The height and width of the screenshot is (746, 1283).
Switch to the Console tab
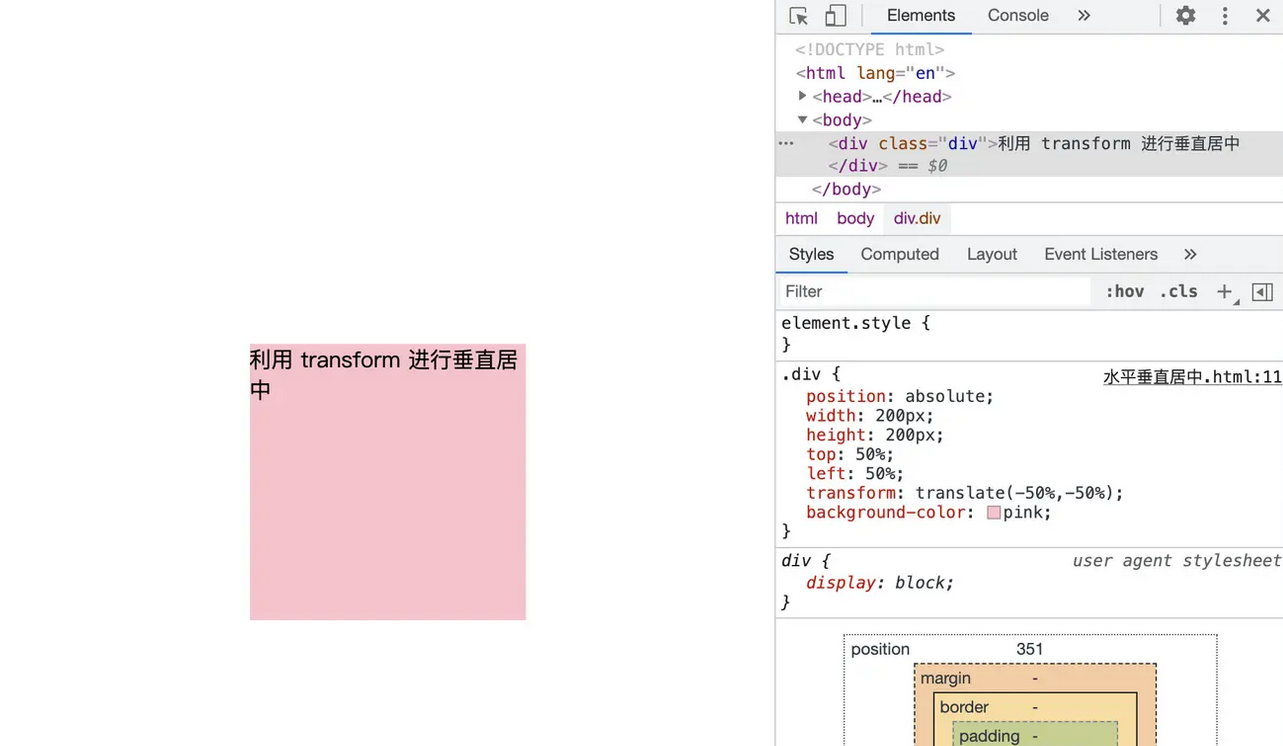[x=1017, y=15]
